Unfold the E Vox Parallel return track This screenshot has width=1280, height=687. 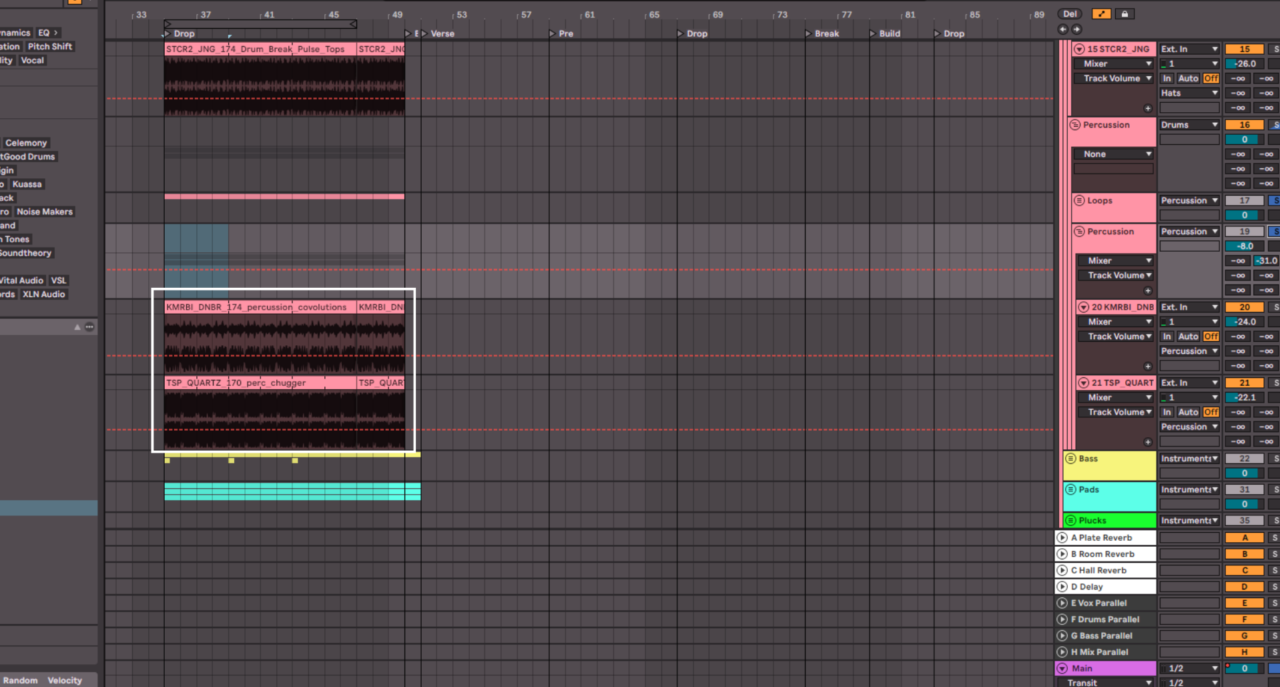[x=1062, y=603]
